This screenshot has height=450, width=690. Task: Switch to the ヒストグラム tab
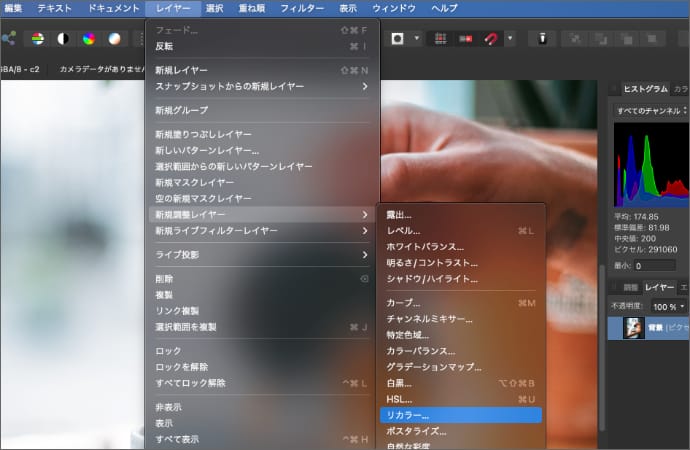coord(644,89)
